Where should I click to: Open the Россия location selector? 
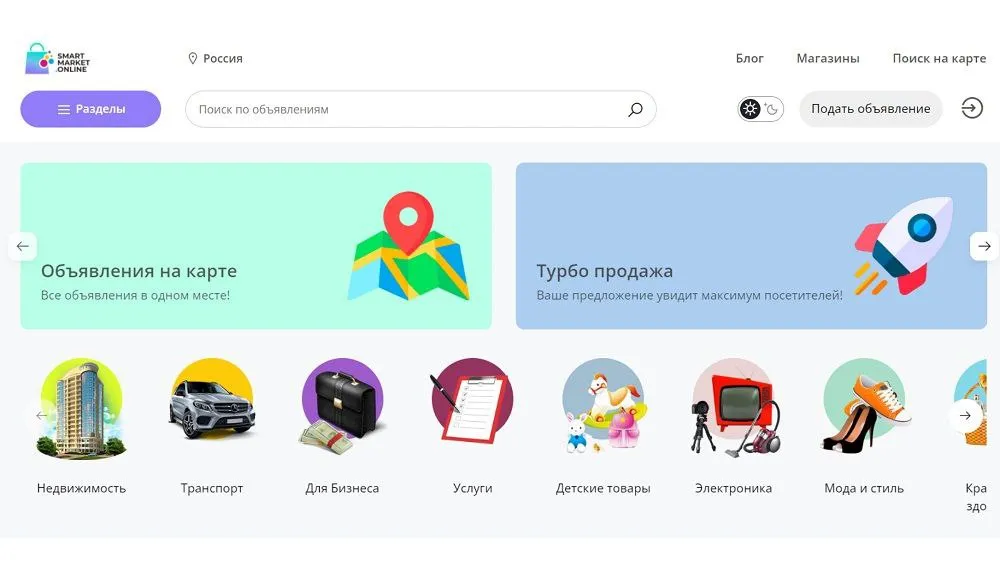pyautogui.click(x=215, y=58)
